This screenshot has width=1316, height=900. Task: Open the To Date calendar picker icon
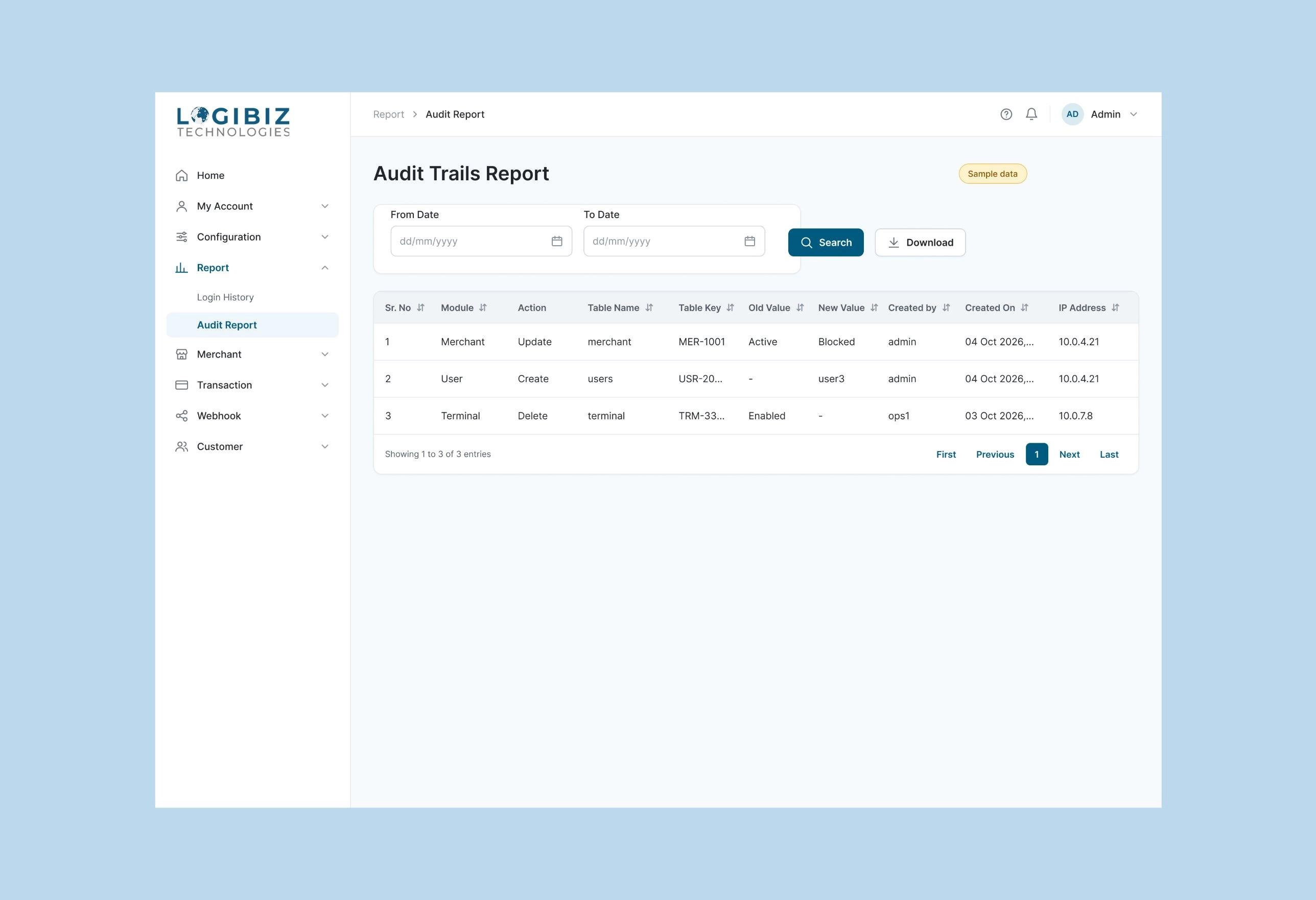pyautogui.click(x=749, y=241)
